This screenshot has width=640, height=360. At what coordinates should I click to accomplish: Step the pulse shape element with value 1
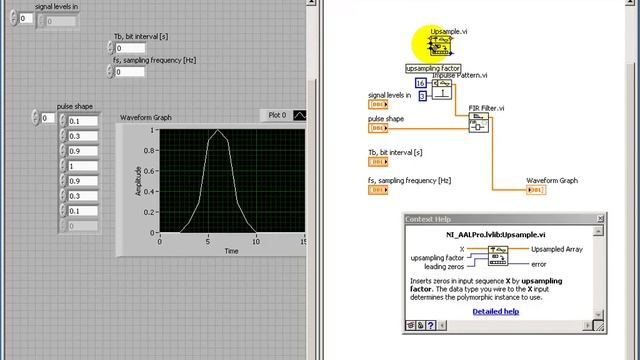tap(63, 166)
